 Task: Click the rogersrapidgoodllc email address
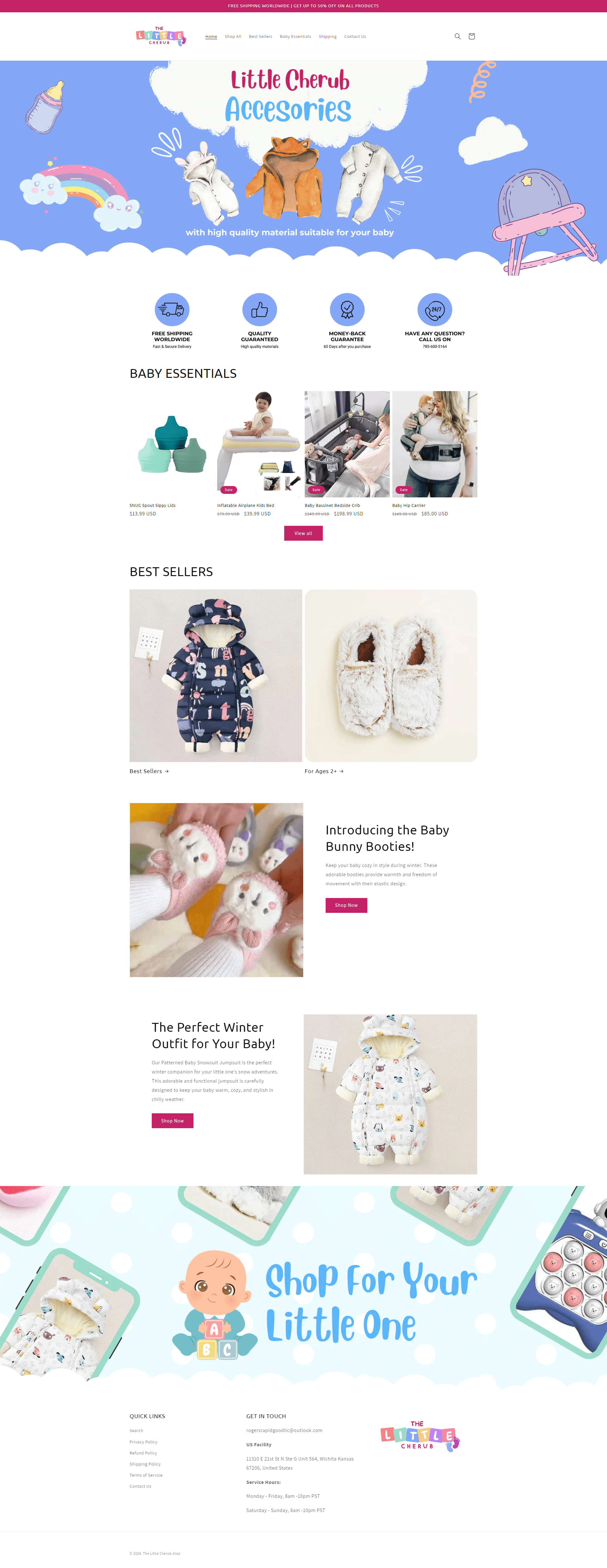(x=284, y=1430)
